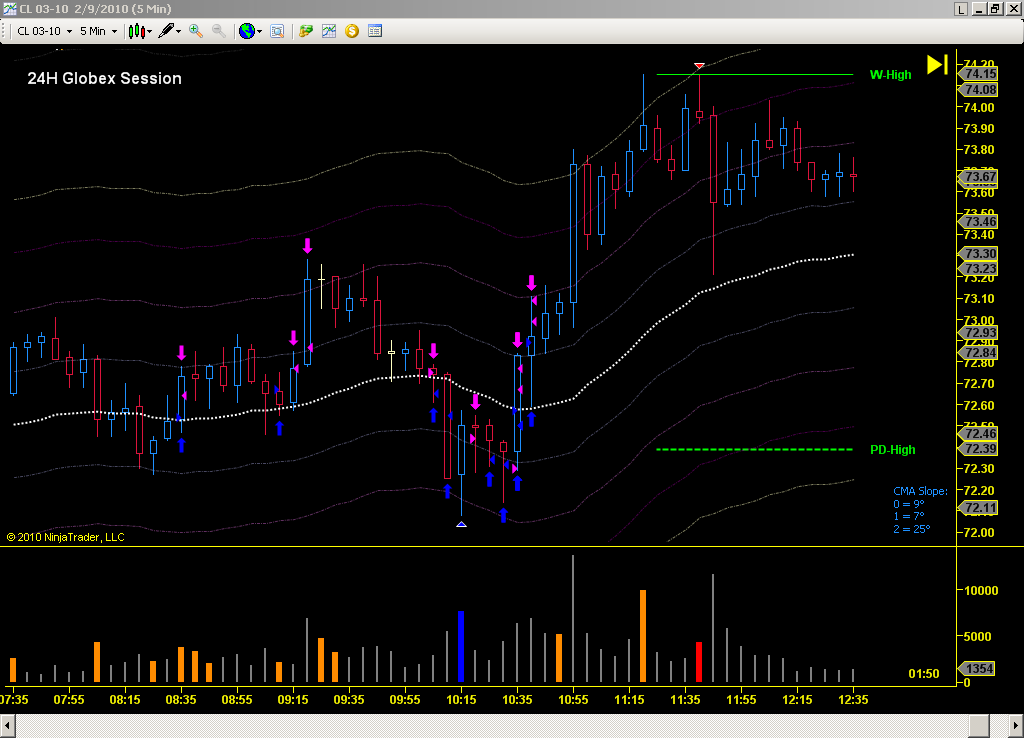Click the W-High line label
The width and height of the screenshot is (1024, 738).
coord(890,75)
